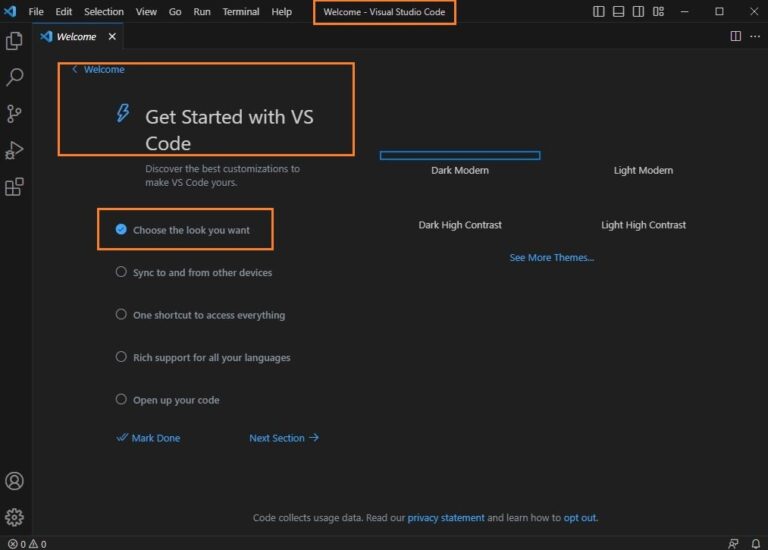768x550 pixels.
Task: Select the Welcome editor tab
Action: (x=76, y=37)
